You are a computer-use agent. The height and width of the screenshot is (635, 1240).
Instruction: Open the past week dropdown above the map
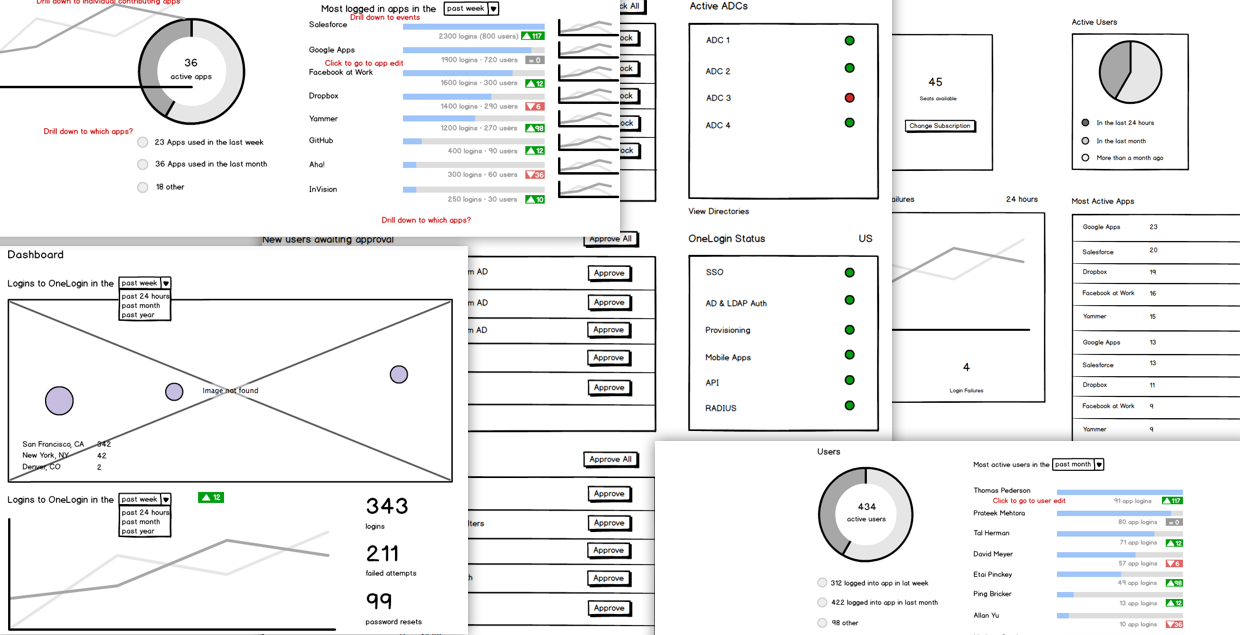pos(145,283)
